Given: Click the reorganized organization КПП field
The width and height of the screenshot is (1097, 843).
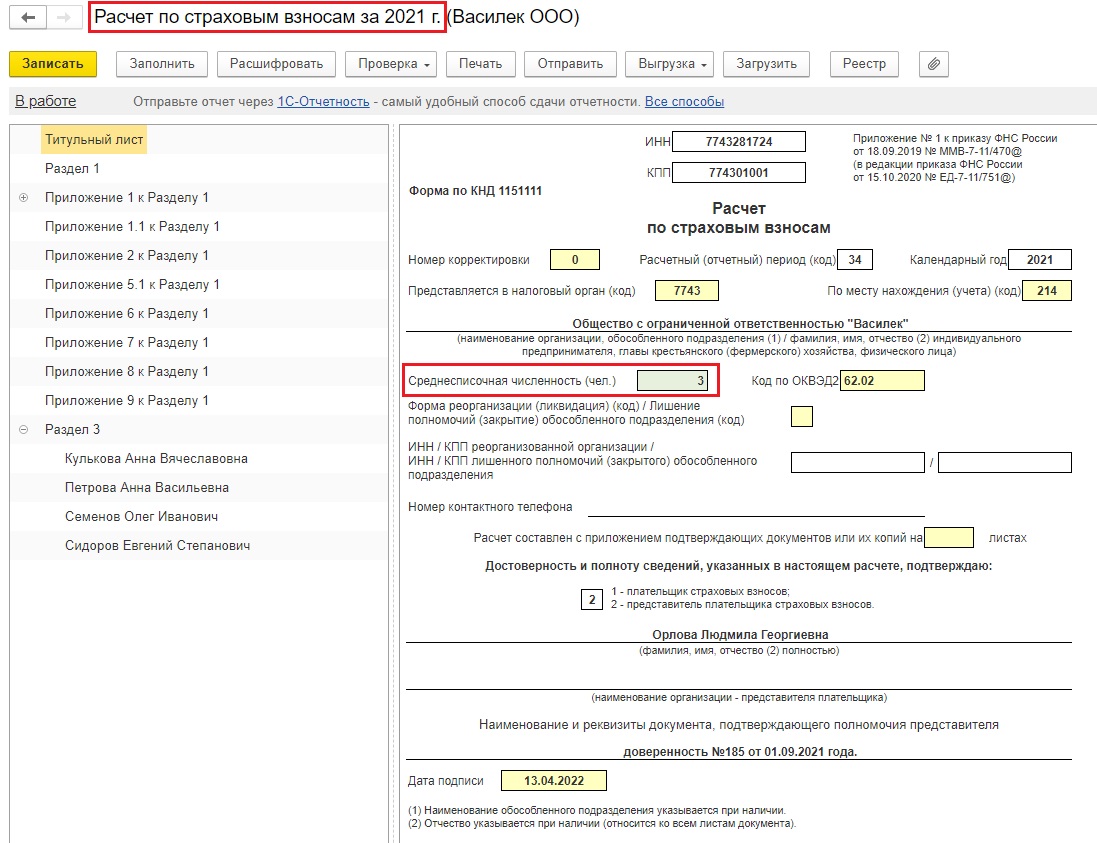Looking at the screenshot, I should coord(1005,462).
